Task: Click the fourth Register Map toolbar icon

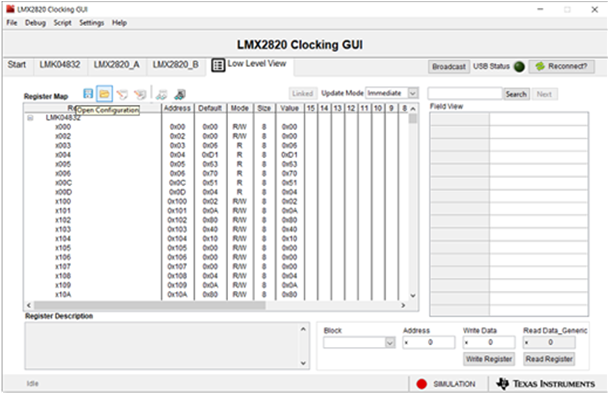Action: pyautogui.click(x=140, y=94)
